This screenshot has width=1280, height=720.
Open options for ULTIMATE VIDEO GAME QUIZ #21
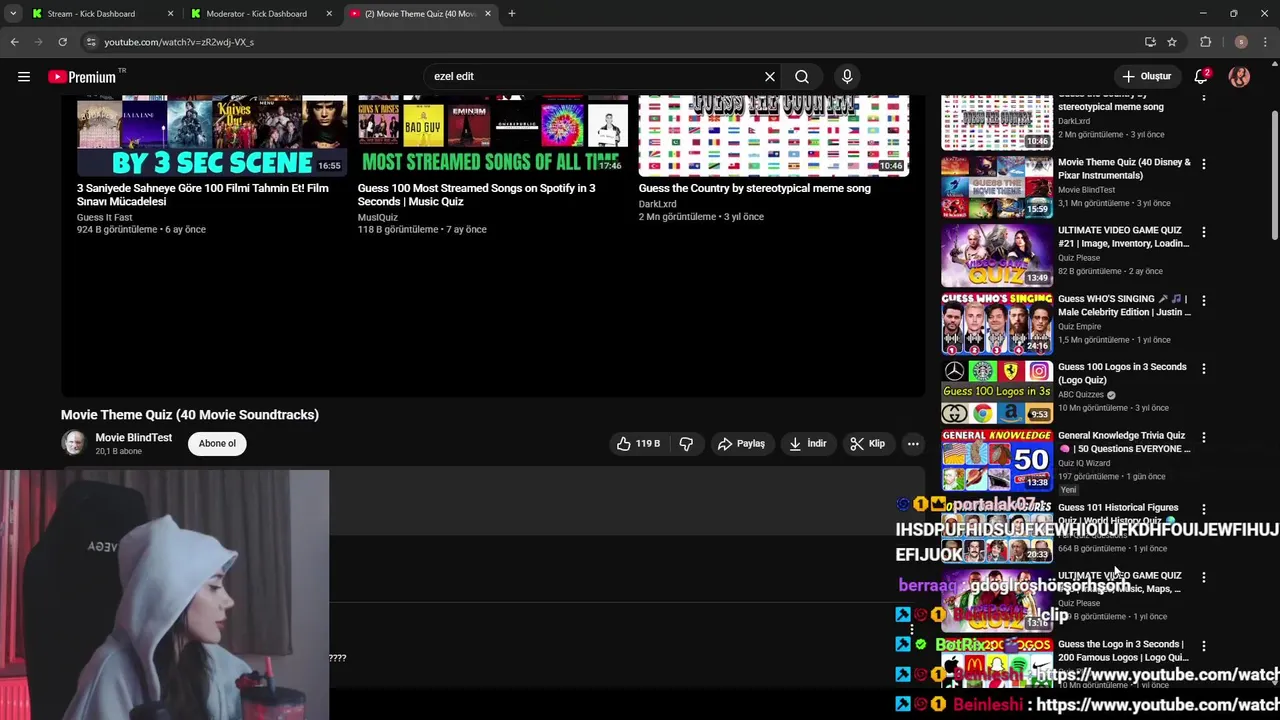[1203, 232]
